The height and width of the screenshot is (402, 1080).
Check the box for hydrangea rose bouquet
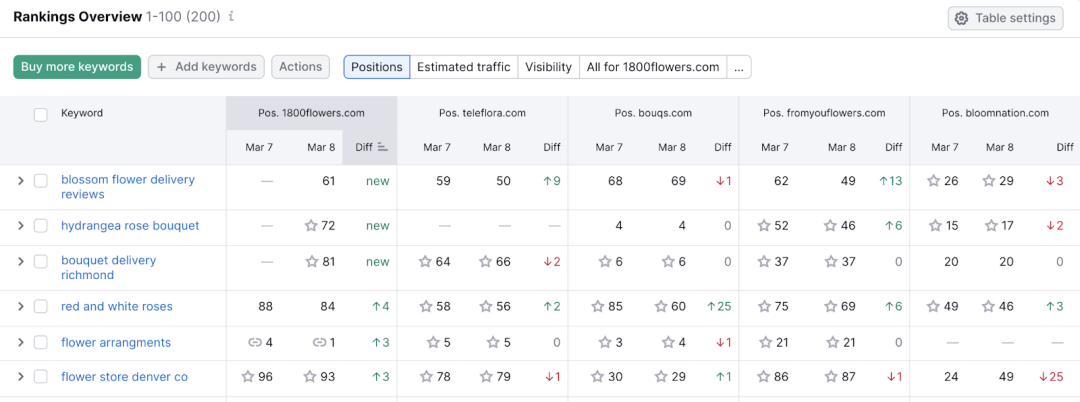point(41,226)
